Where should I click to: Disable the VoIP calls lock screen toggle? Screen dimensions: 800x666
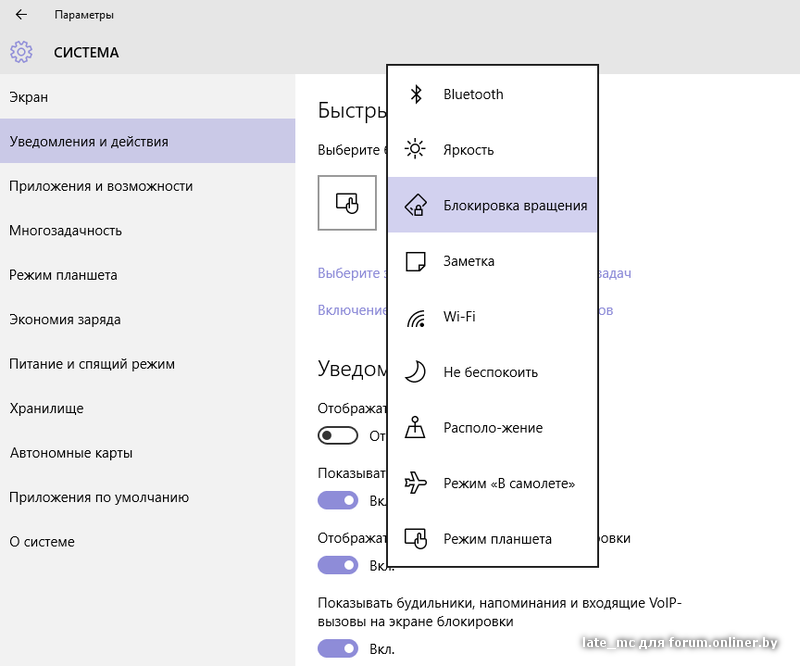(337, 649)
